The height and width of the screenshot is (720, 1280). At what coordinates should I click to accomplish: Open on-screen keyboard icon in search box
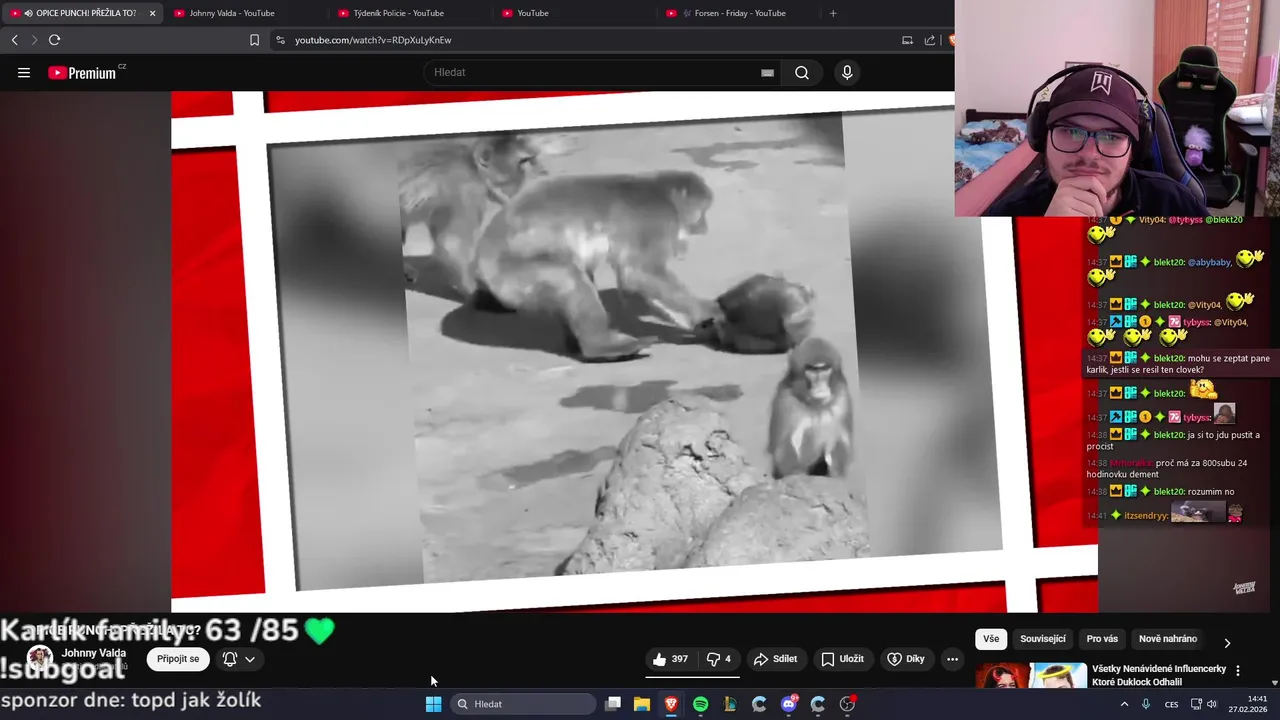pos(767,73)
